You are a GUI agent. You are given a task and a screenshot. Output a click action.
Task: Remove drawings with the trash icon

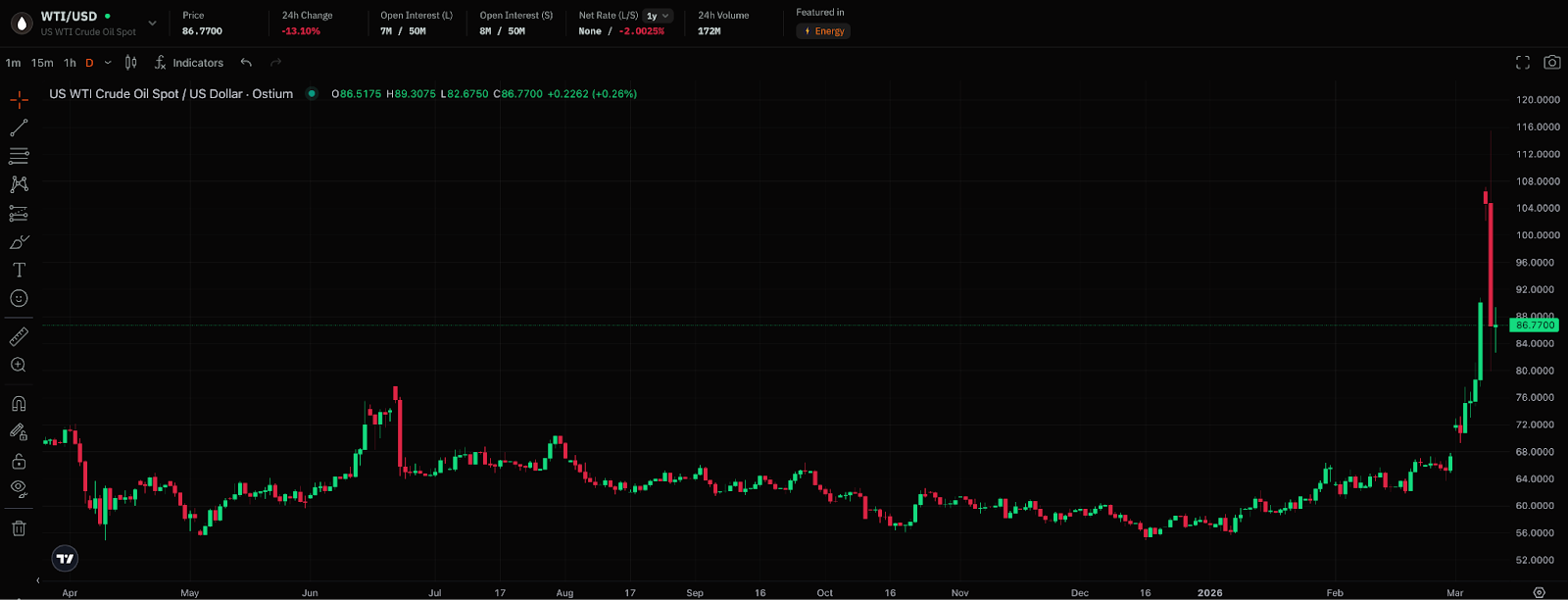point(19,528)
